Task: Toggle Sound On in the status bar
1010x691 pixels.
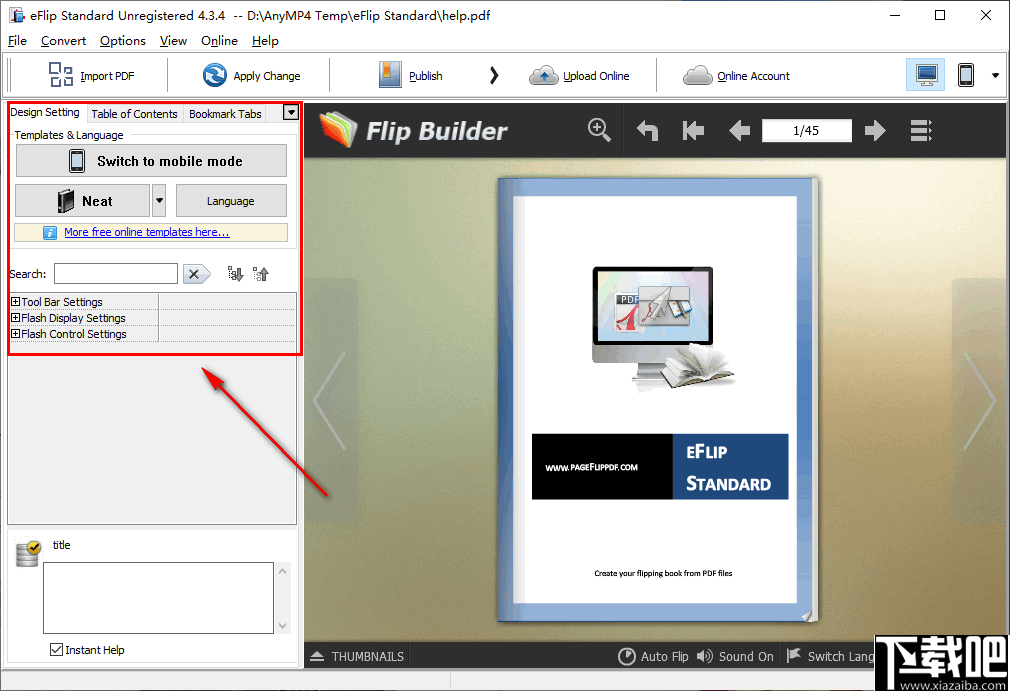Action: pos(736,656)
